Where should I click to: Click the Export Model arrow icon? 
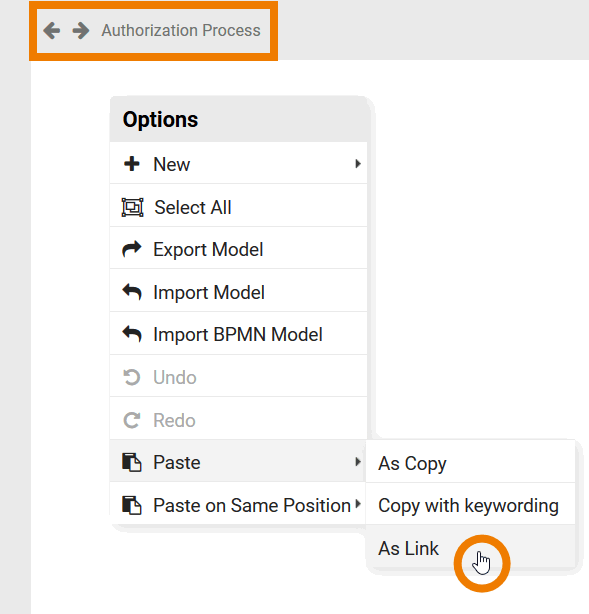132,249
